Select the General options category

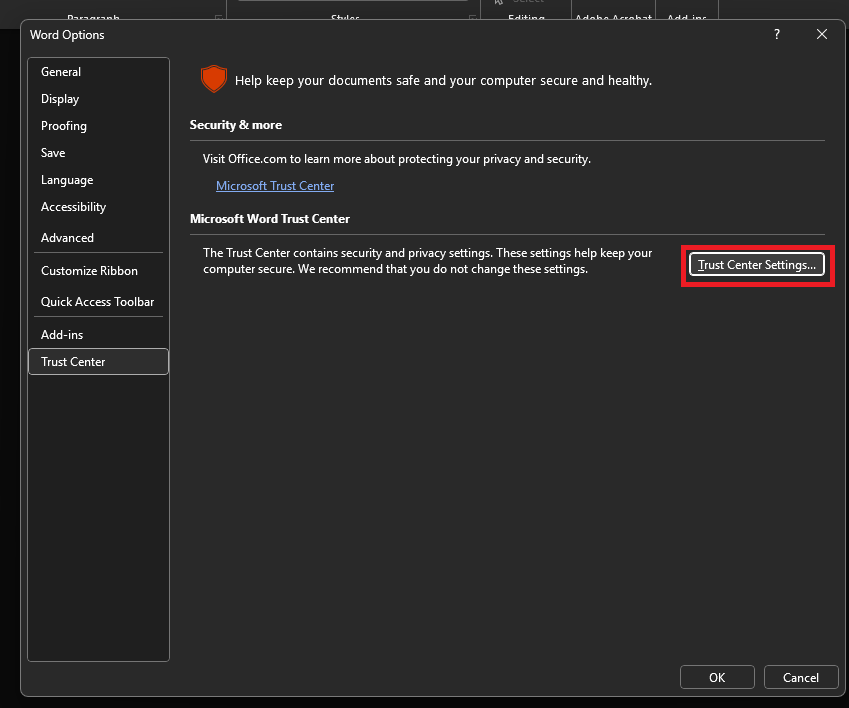click(x=61, y=72)
